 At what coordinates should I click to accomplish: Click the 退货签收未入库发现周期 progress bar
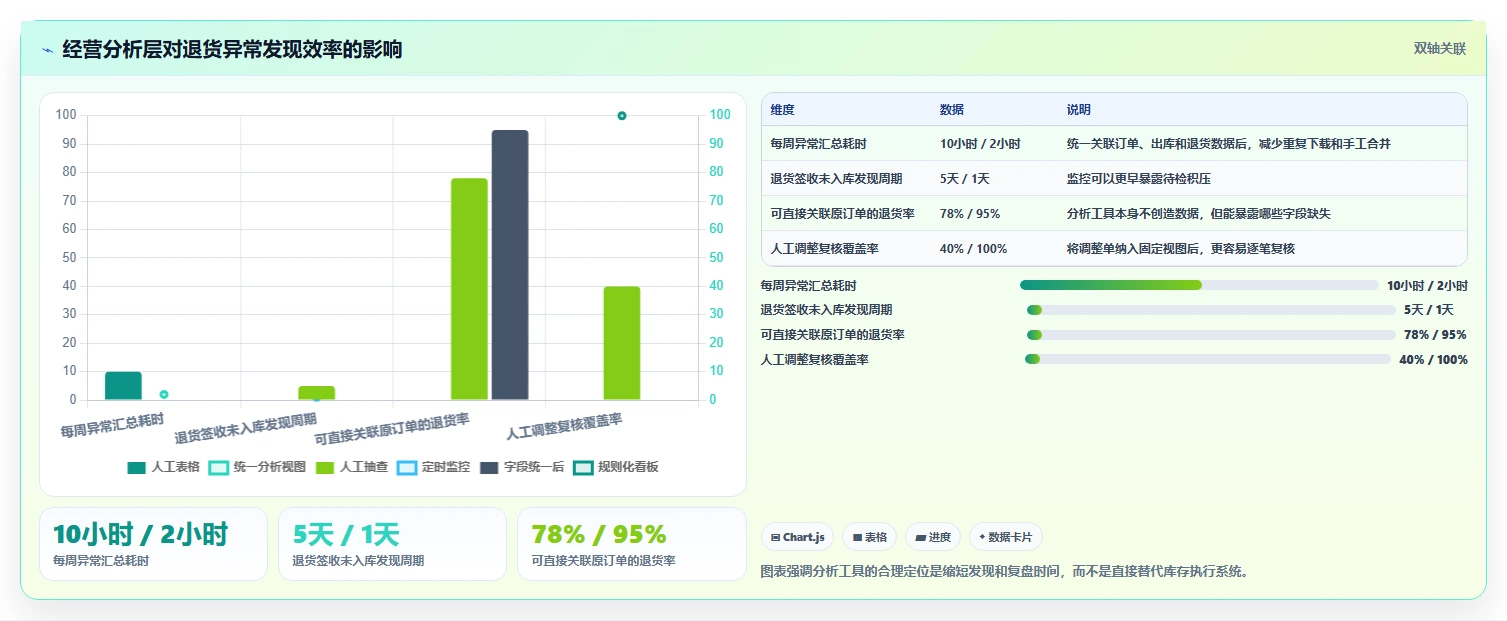[1211, 310]
